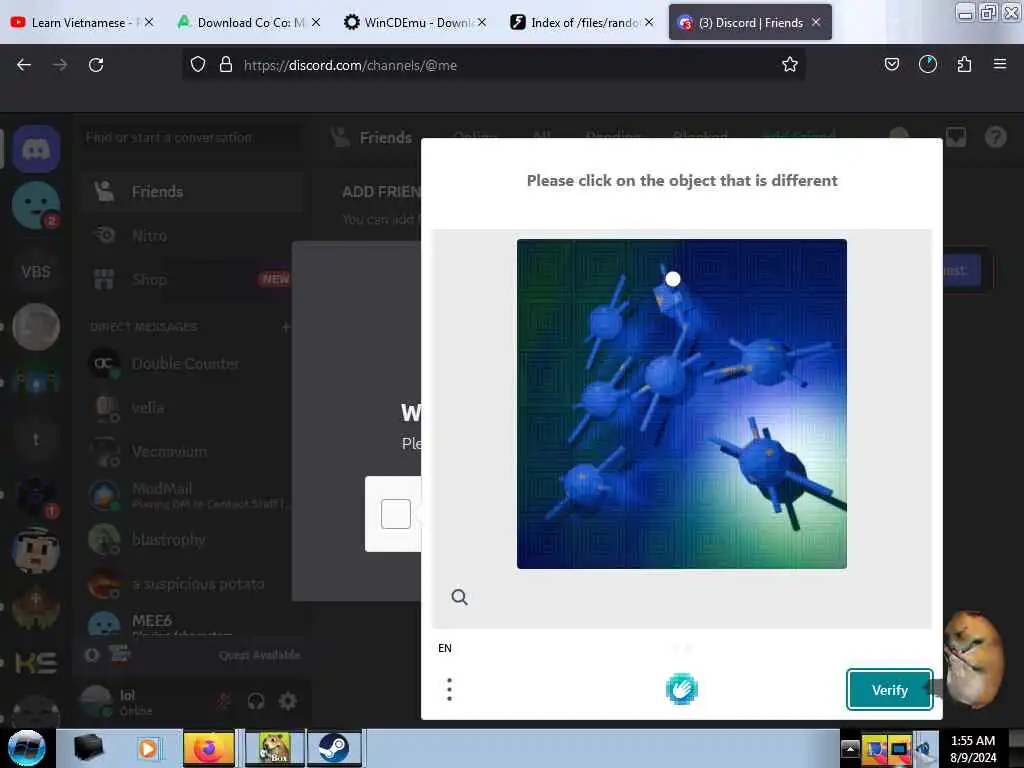This screenshot has height=768, width=1024.
Task: Open Firefox from taskbar
Action: click(x=208, y=748)
